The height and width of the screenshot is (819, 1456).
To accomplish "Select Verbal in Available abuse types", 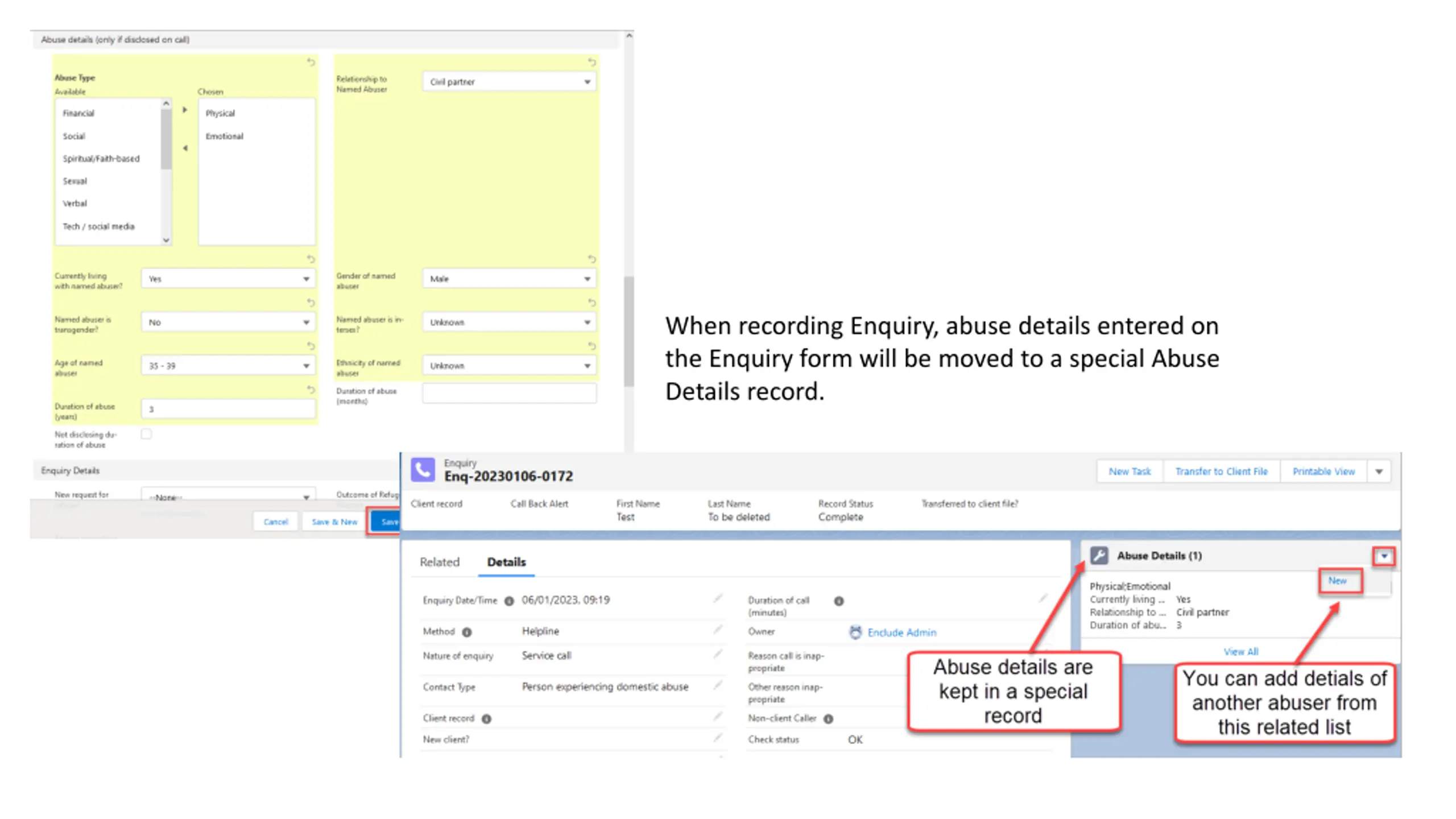I will [x=75, y=203].
